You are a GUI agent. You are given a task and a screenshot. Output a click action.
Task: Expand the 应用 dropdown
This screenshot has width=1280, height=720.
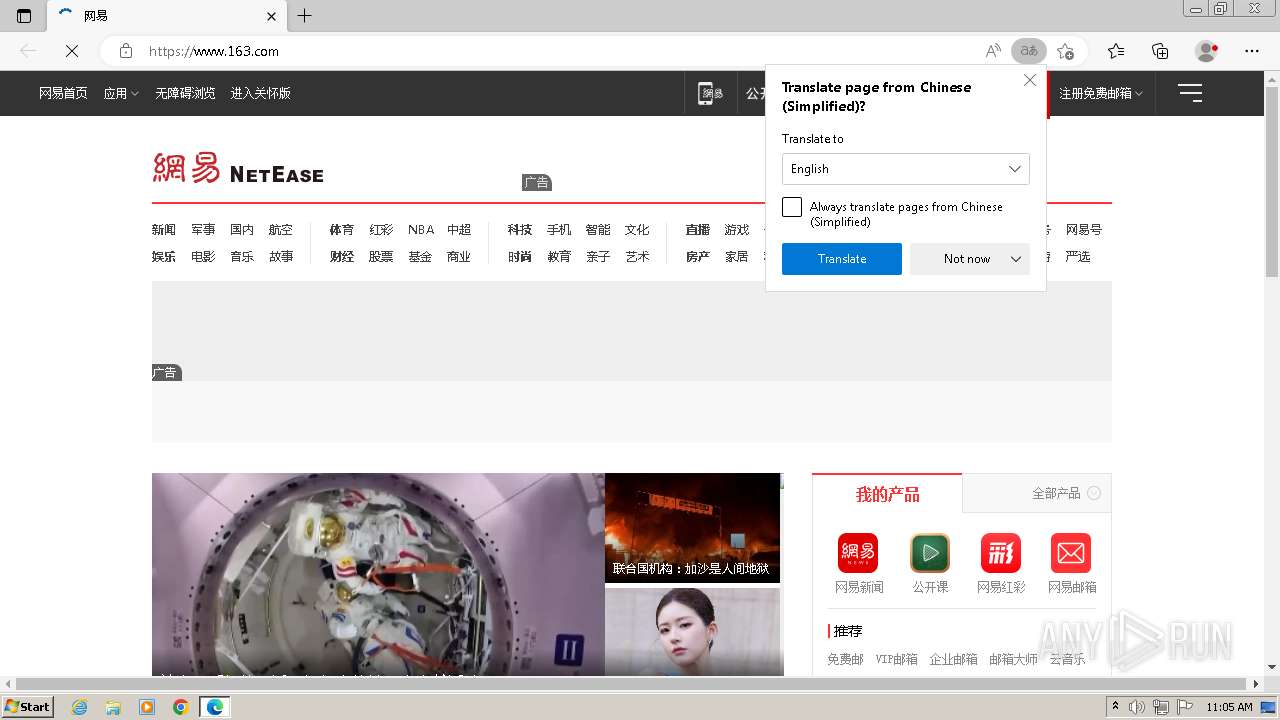121,93
